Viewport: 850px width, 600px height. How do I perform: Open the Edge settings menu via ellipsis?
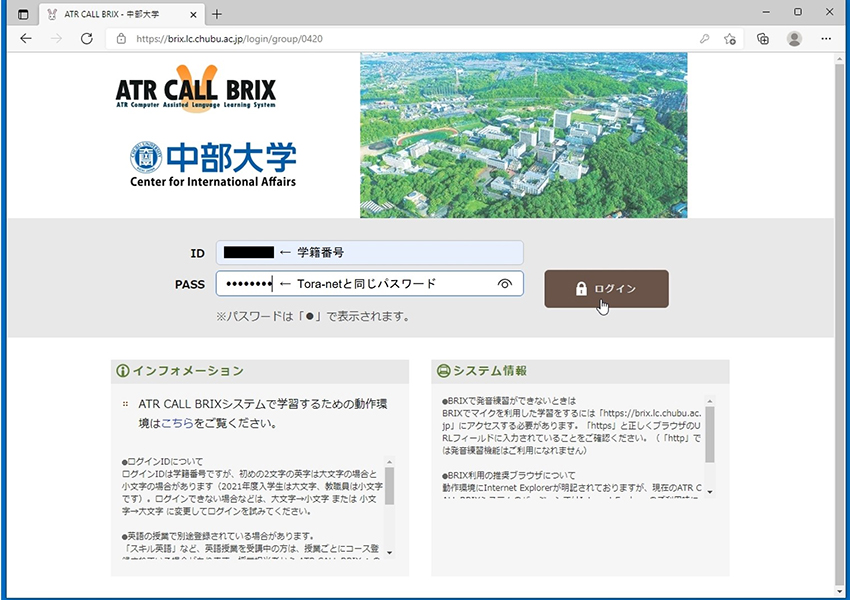tap(827, 38)
